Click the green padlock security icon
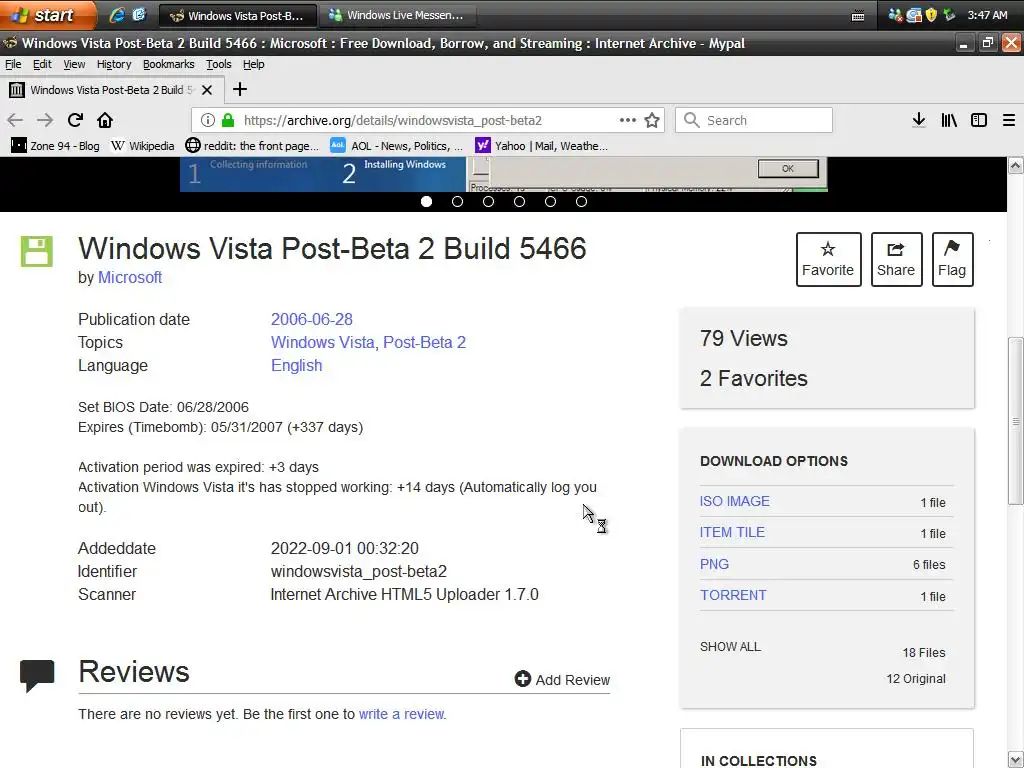 pos(228,120)
